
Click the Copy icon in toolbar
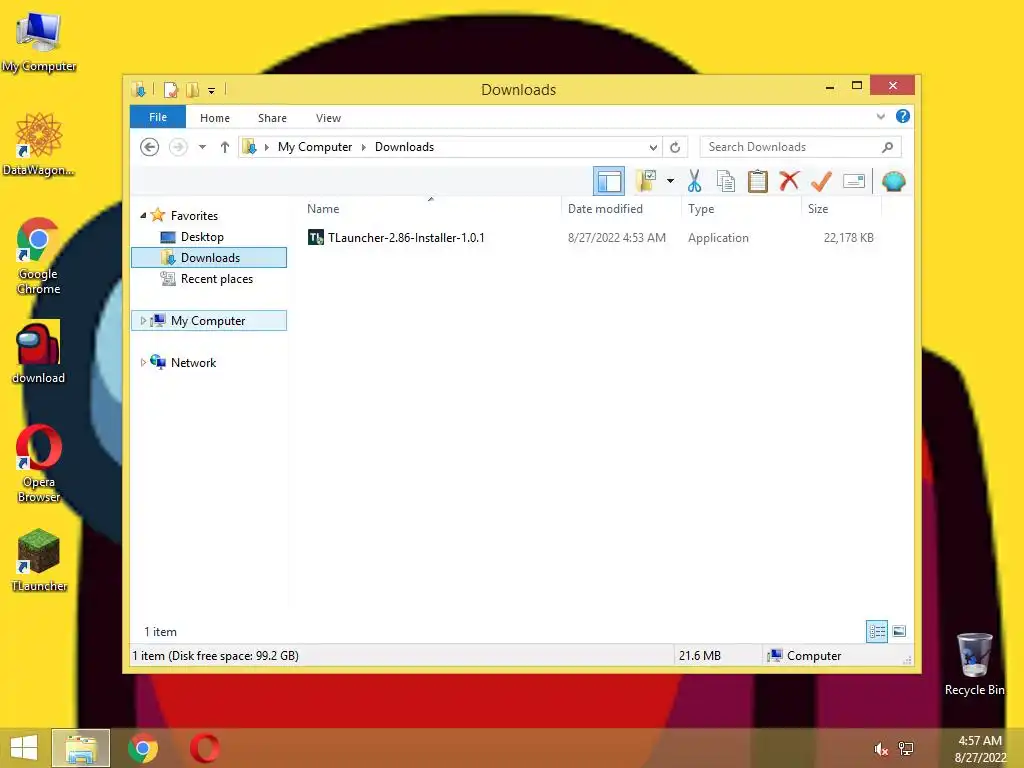(726, 181)
